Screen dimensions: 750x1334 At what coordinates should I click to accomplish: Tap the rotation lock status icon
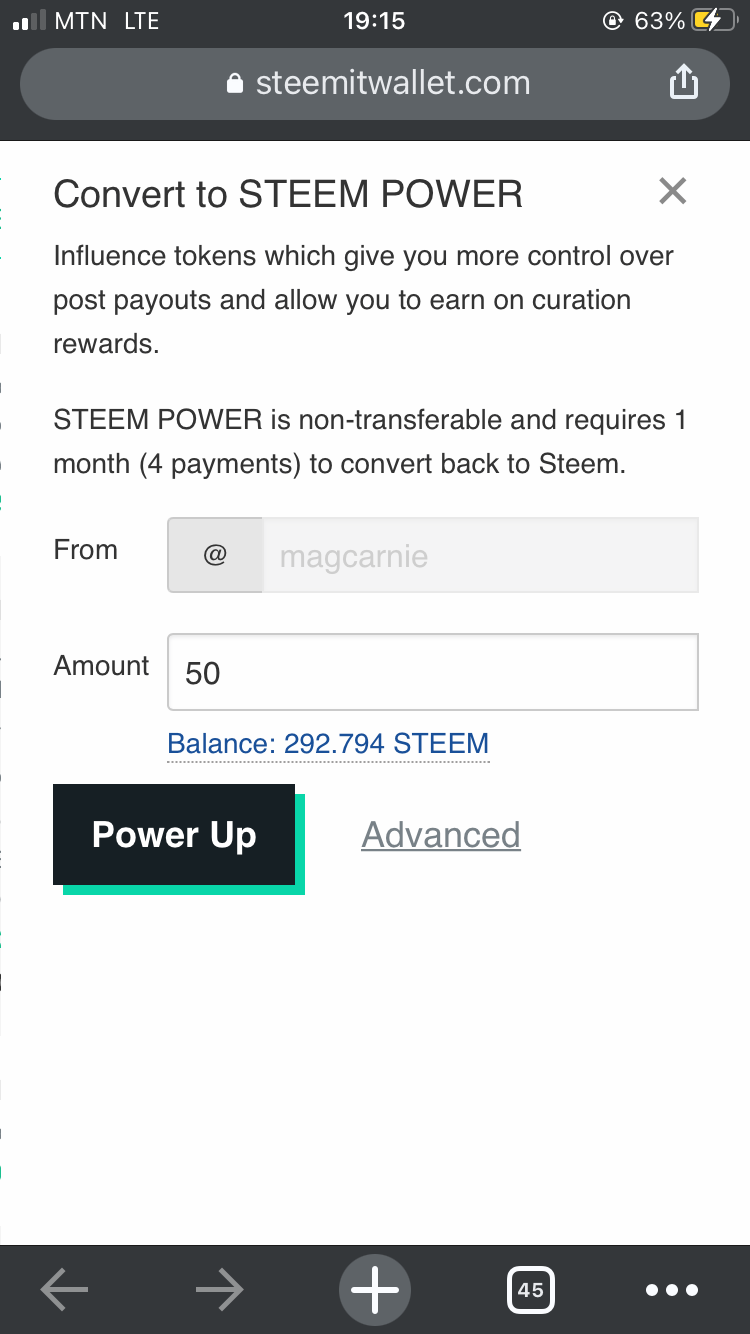[613, 20]
